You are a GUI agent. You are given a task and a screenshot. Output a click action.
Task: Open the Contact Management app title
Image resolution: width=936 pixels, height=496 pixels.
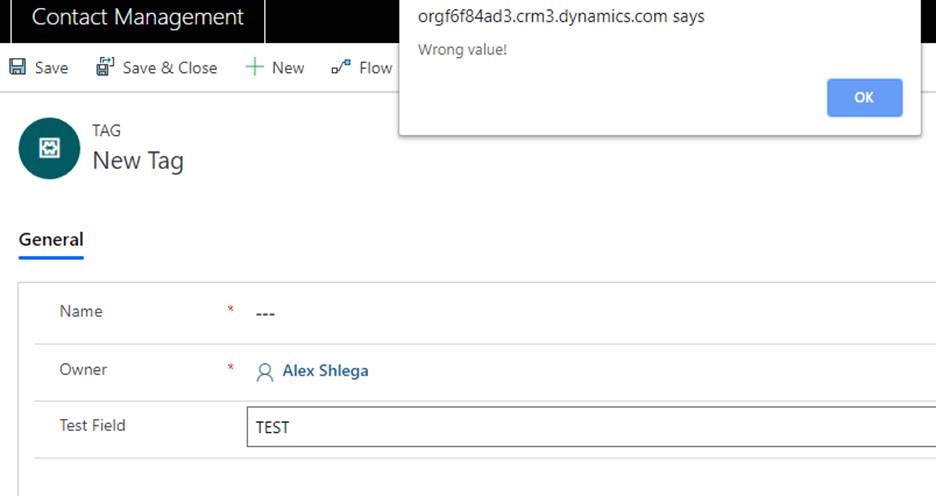click(x=138, y=17)
